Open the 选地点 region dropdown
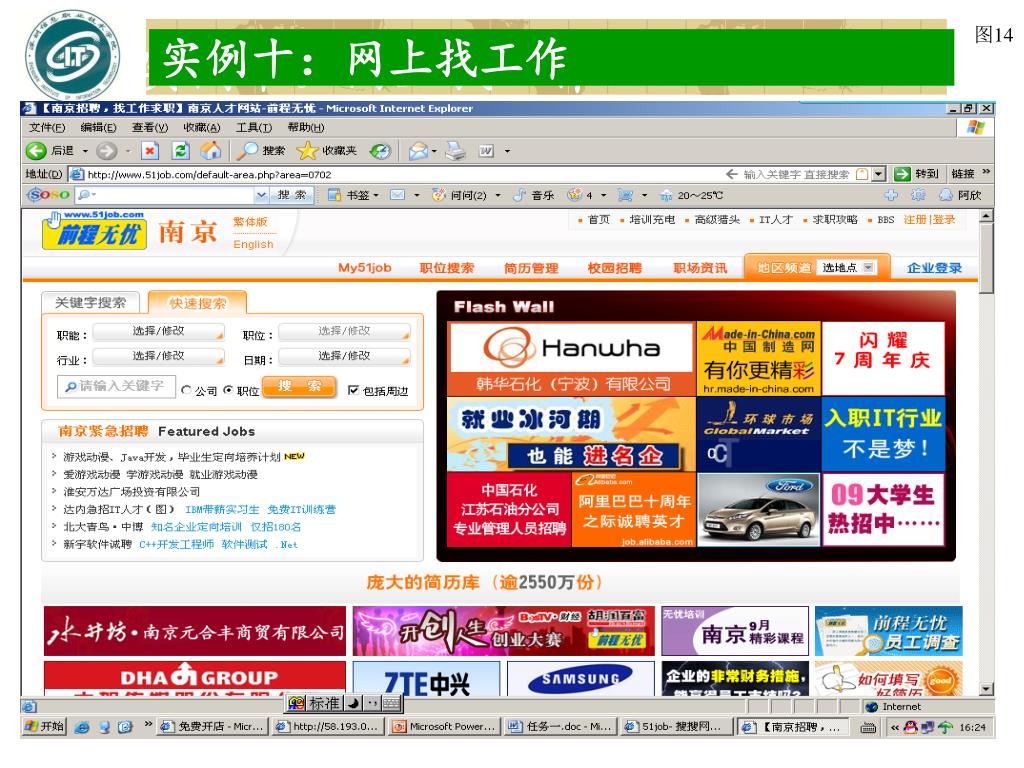1024x768 pixels. [848, 267]
